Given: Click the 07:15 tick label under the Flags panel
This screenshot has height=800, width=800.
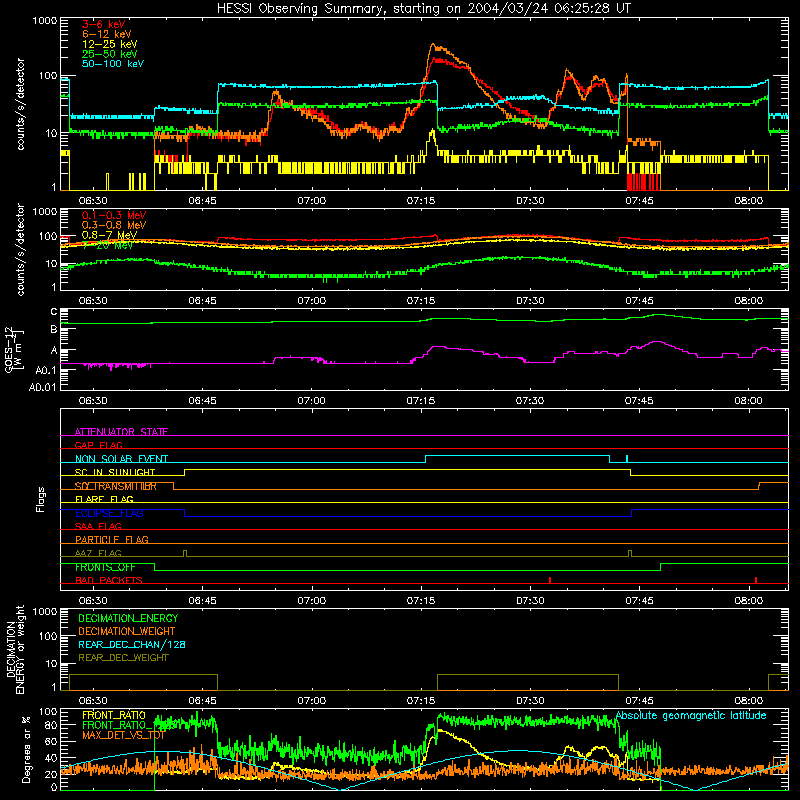Looking at the screenshot, I should click(x=421, y=601).
